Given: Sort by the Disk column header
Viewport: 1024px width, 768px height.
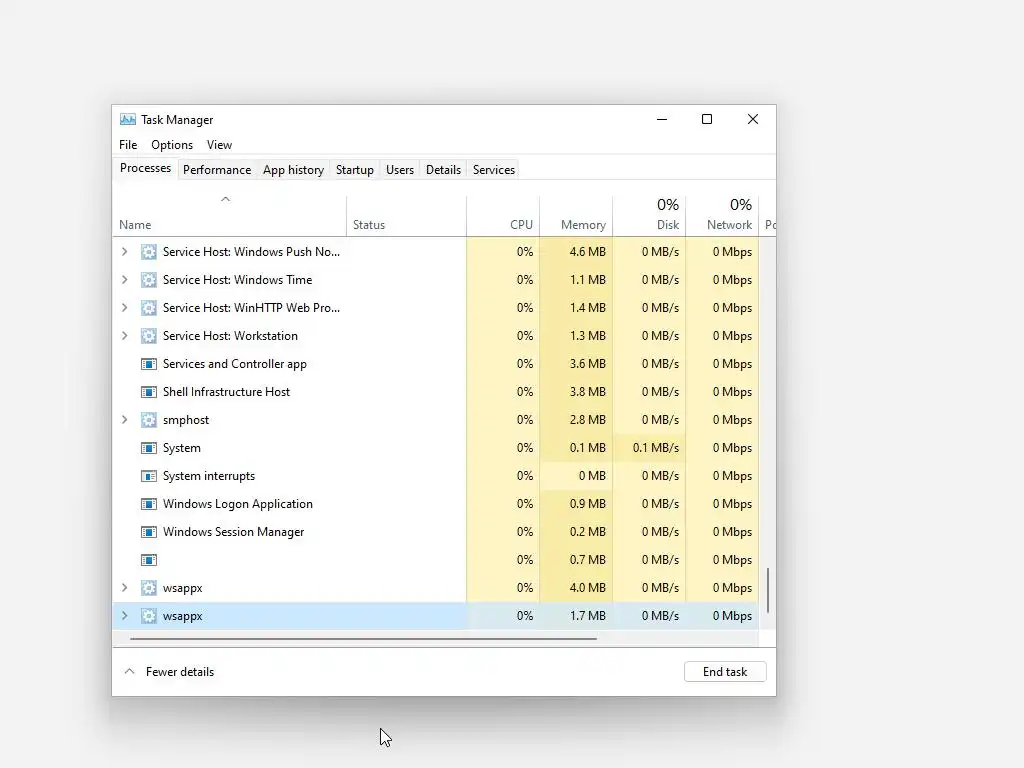Looking at the screenshot, I should [649, 216].
